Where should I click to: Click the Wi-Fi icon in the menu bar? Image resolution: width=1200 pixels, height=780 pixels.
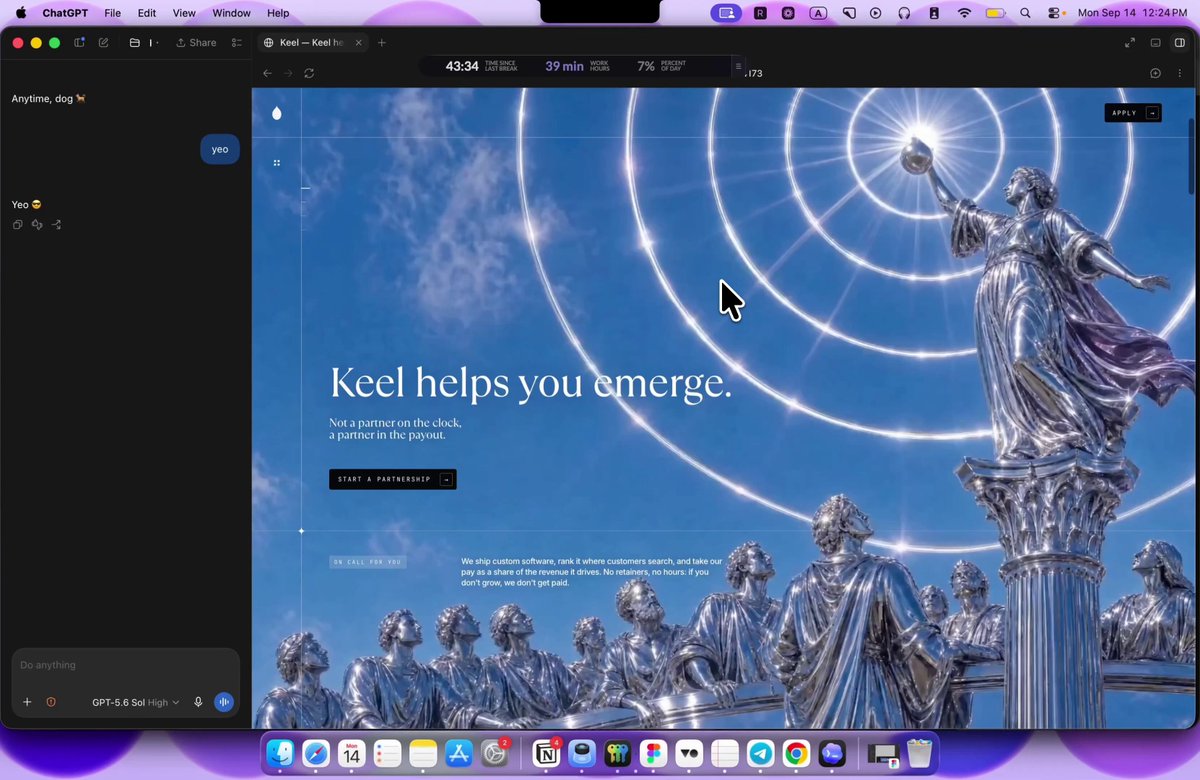(x=964, y=13)
